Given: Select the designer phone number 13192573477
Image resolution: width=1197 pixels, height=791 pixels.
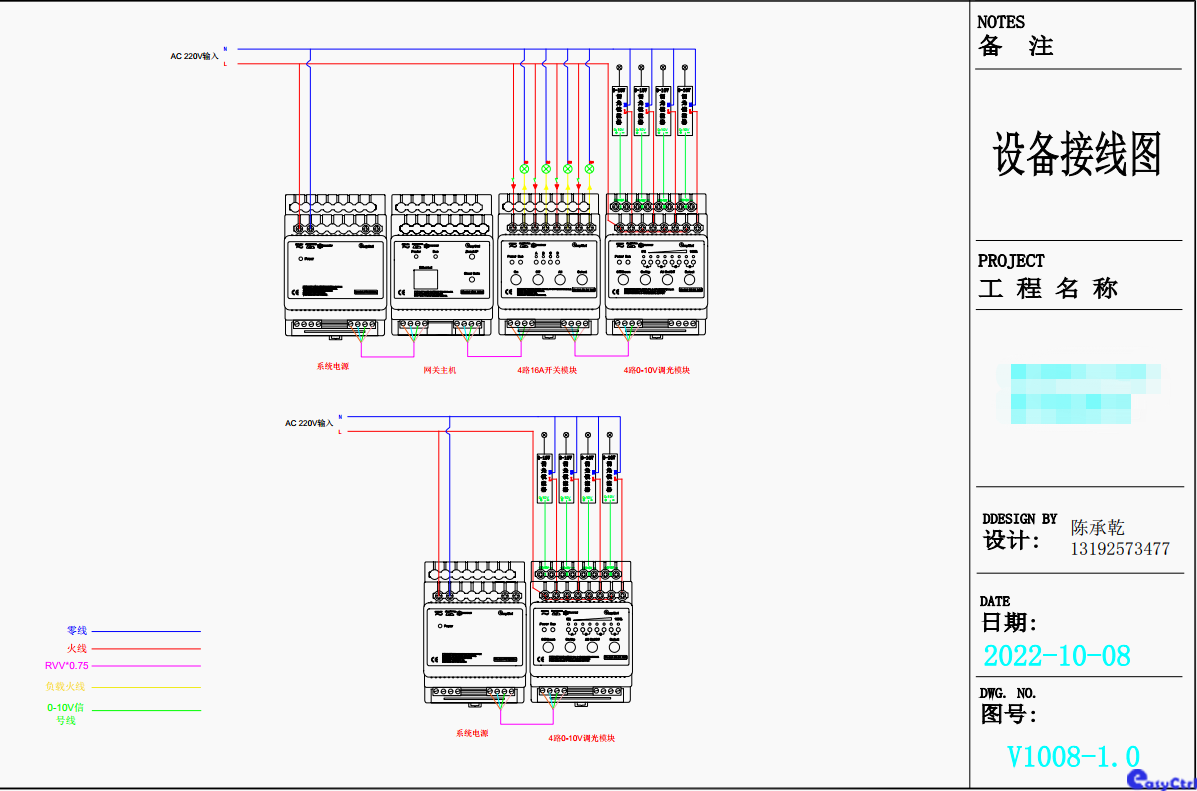Looking at the screenshot, I should tap(1120, 549).
